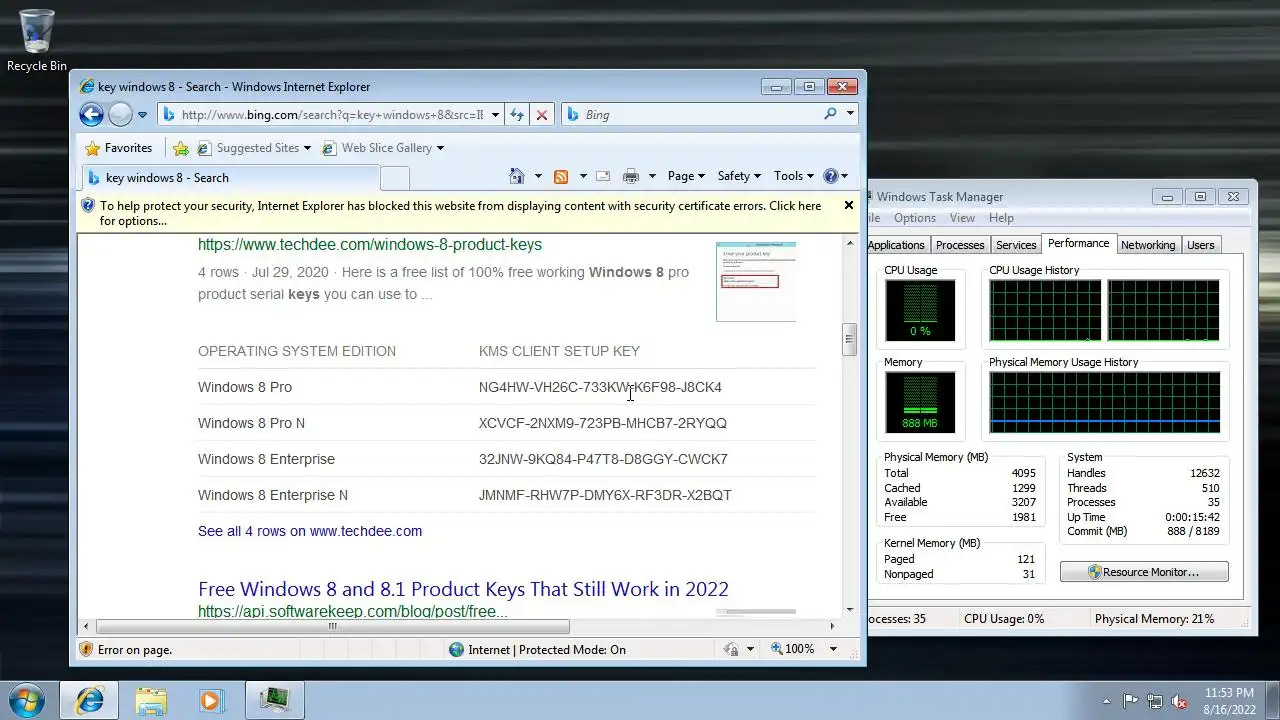
Task: Open the techdee.com windows-8-product-keys link
Action: pyautogui.click(x=370, y=244)
